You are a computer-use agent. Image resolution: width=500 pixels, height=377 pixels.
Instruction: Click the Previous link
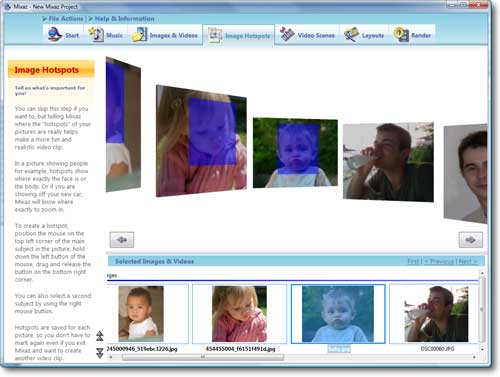click(440, 261)
